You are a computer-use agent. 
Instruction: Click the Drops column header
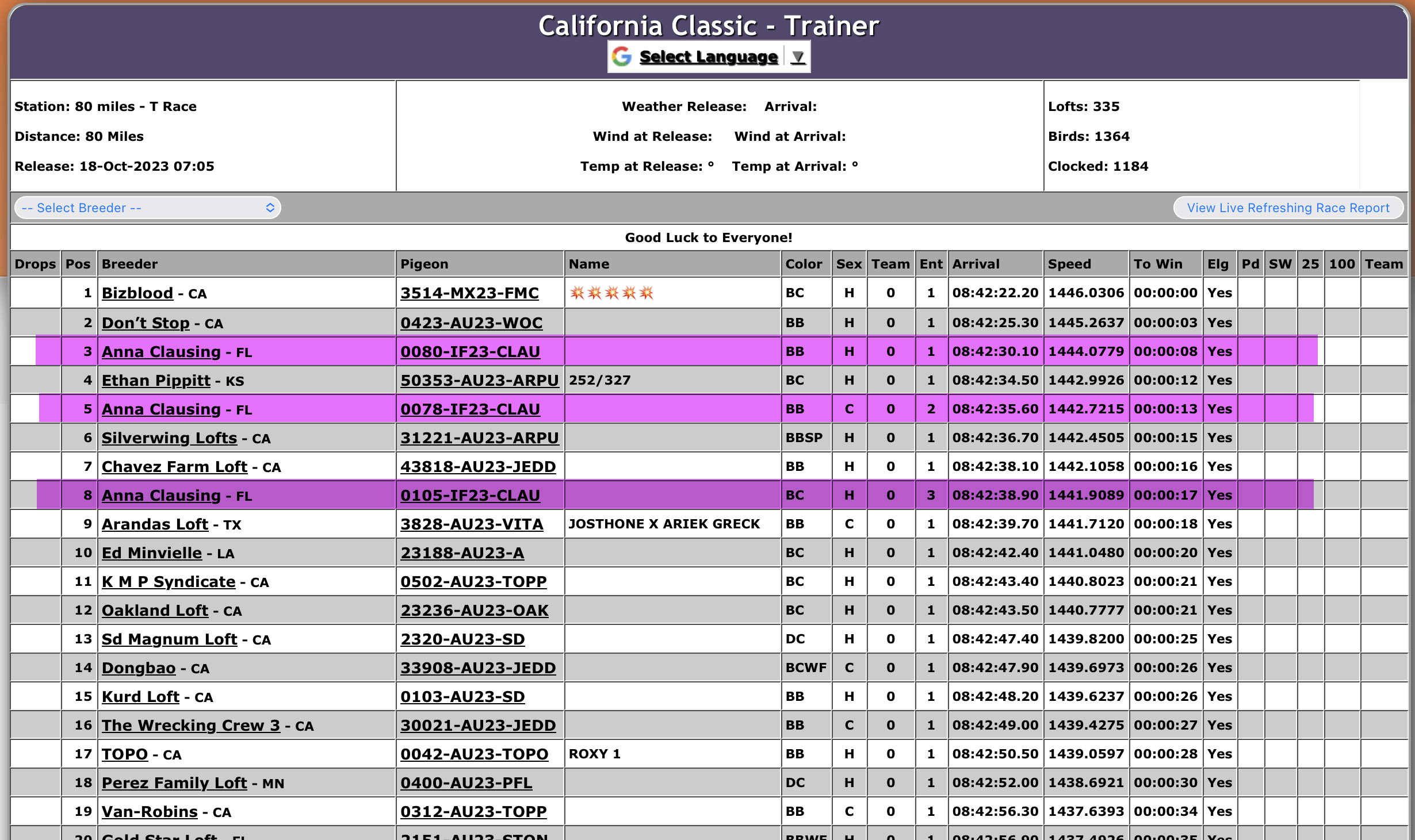(x=35, y=264)
